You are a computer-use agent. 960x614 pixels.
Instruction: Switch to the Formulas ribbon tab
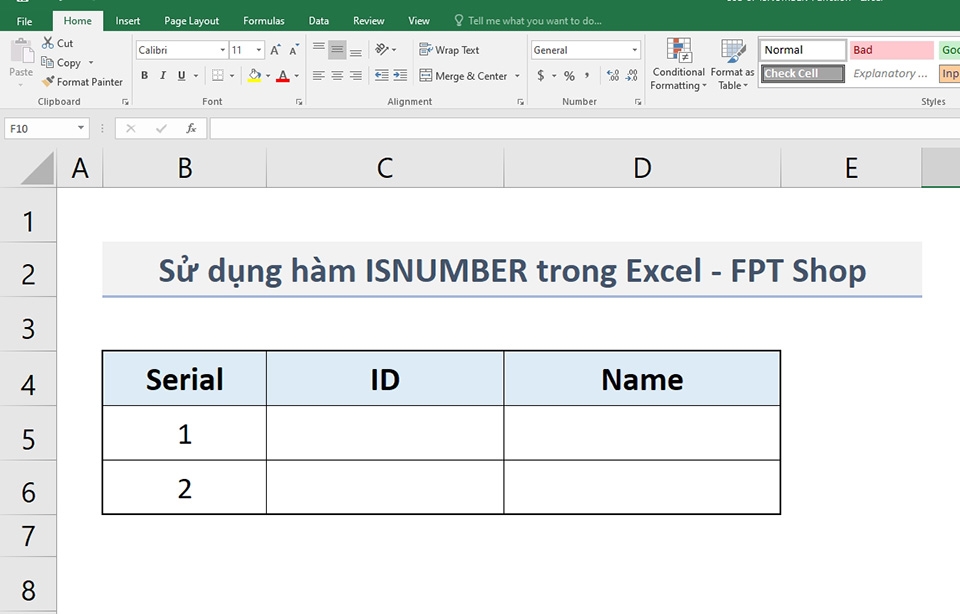263,20
